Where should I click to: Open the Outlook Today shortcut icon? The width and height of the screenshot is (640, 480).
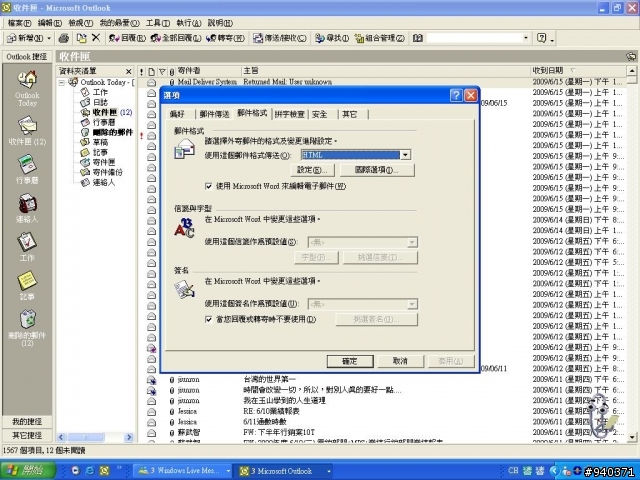[x=27, y=88]
